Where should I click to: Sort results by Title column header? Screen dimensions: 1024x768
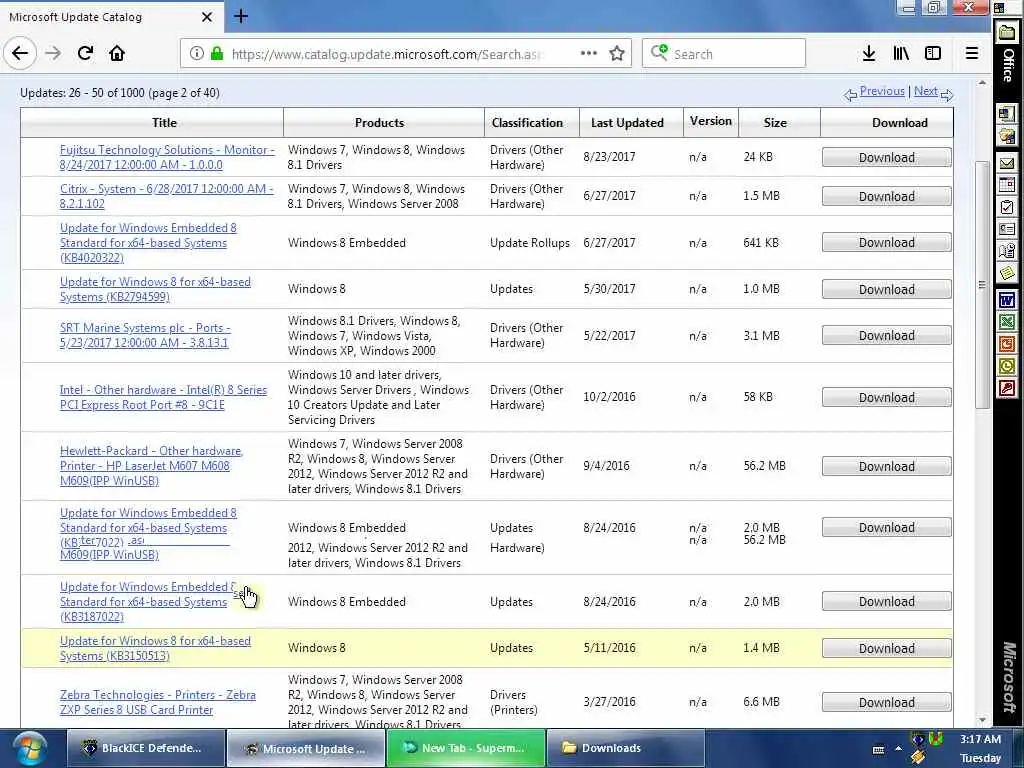point(164,123)
